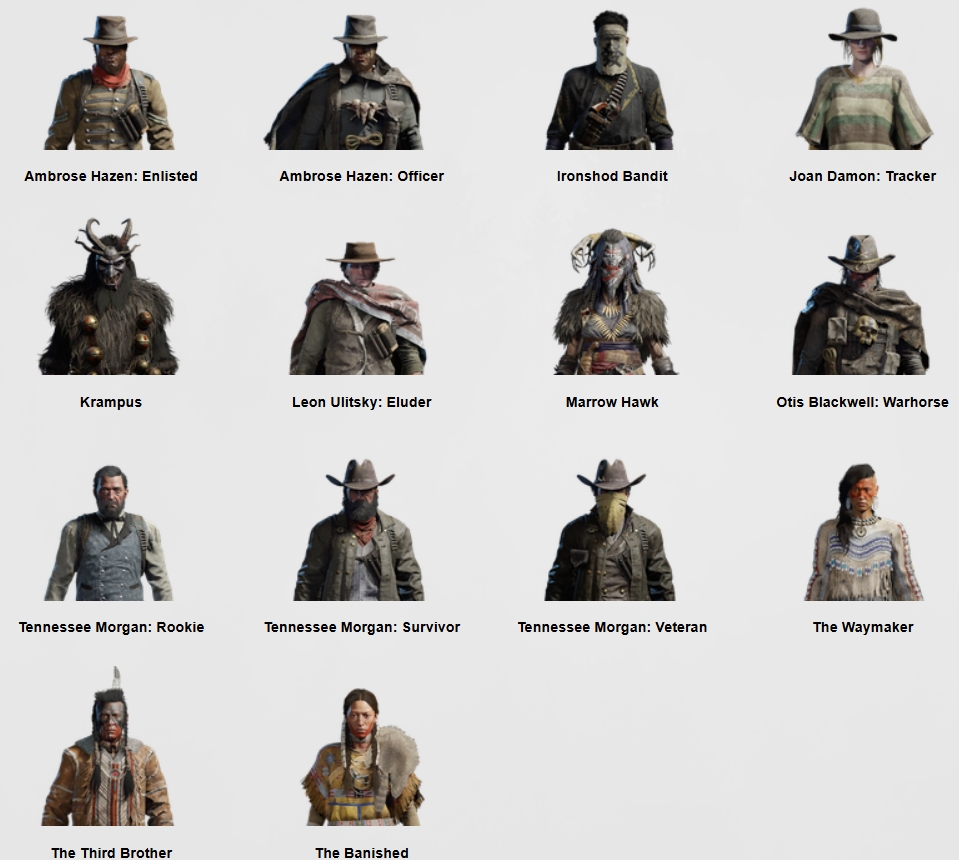Click the 'Tennessee Morgan: Survivor' caption
This screenshot has width=959, height=860.
pos(362,628)
